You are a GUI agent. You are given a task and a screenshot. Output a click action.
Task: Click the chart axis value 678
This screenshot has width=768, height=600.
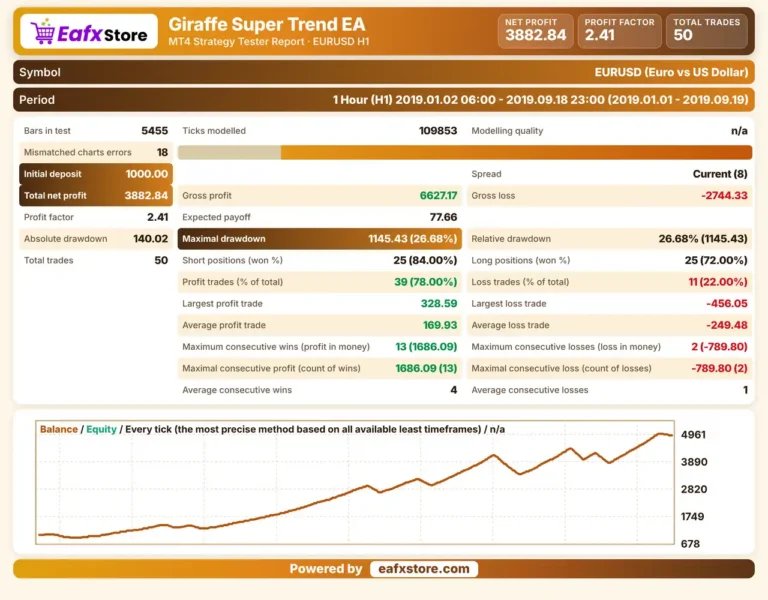pos(690,544)
